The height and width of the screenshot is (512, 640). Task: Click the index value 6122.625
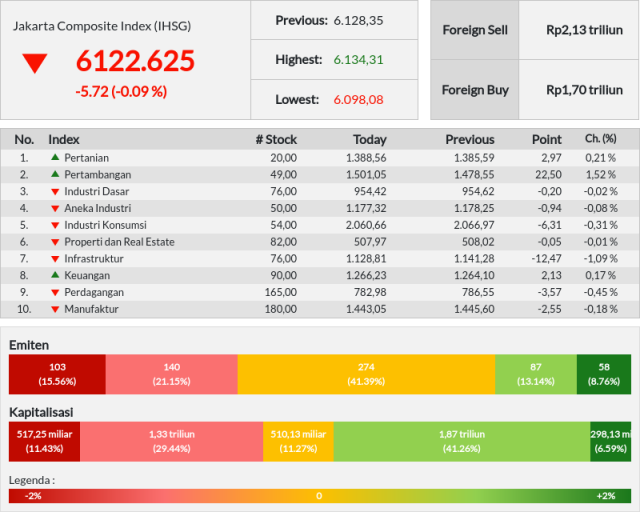pos(135,61)
